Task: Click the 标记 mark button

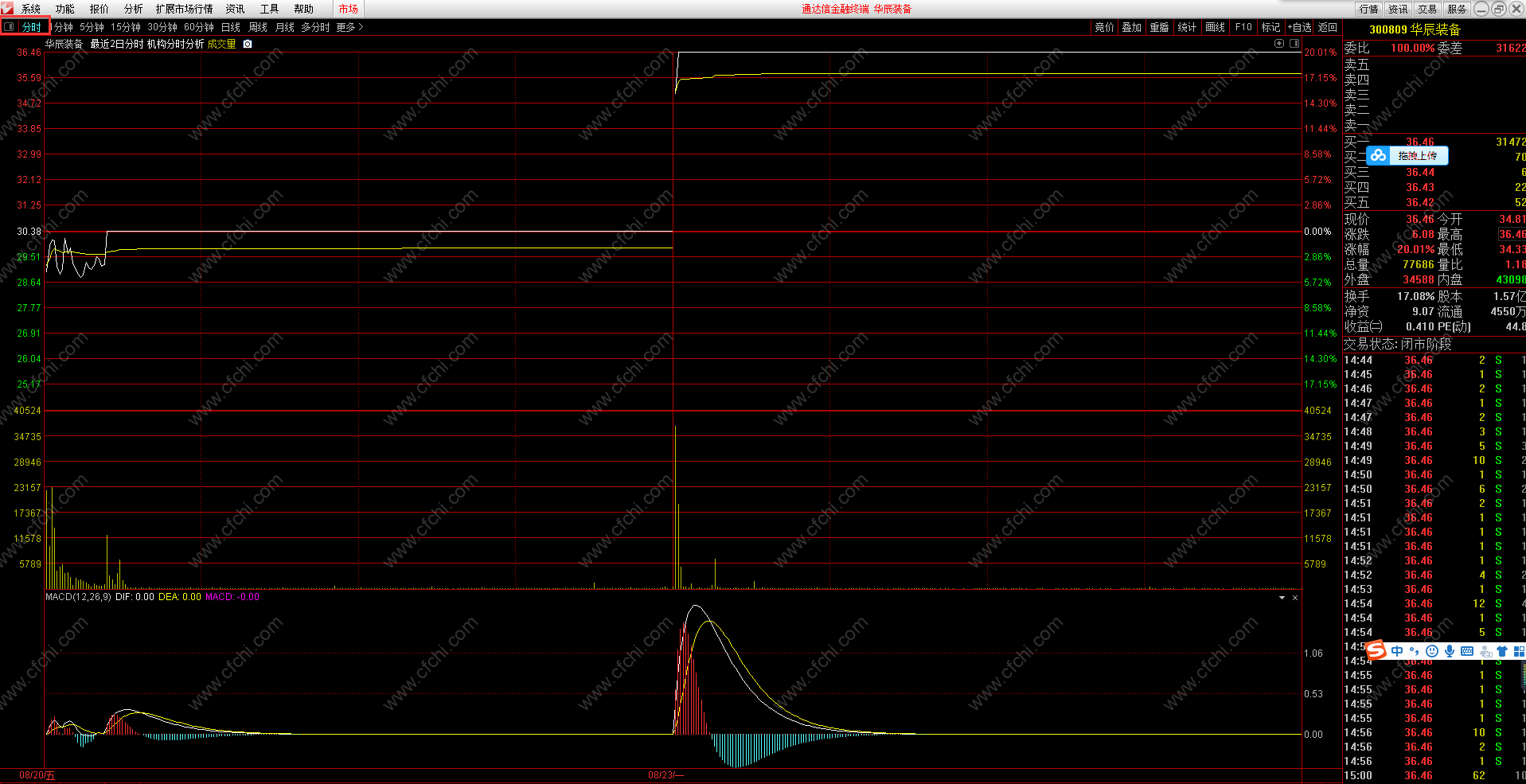Action: [x=1271, y=27]
